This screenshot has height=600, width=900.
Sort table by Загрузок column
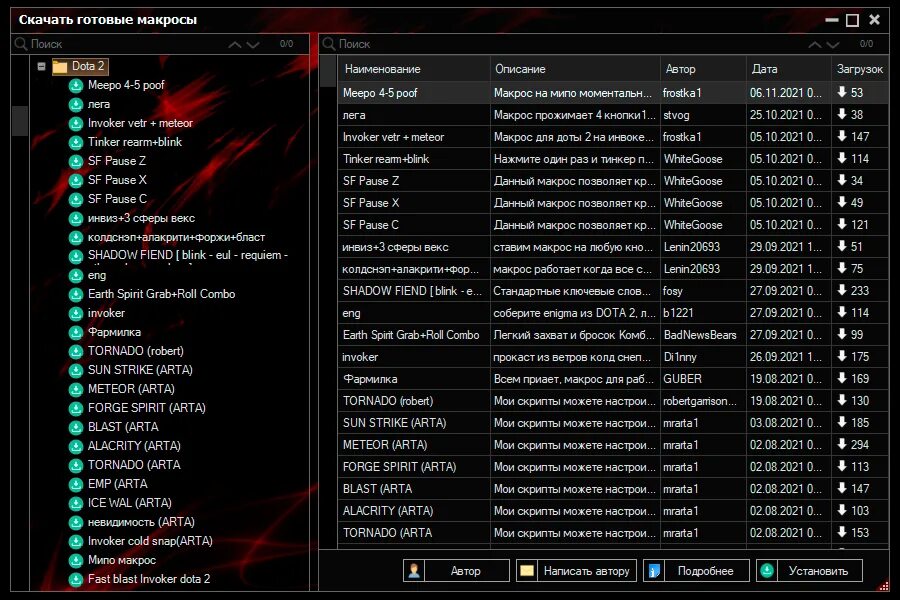coord(860,69)
